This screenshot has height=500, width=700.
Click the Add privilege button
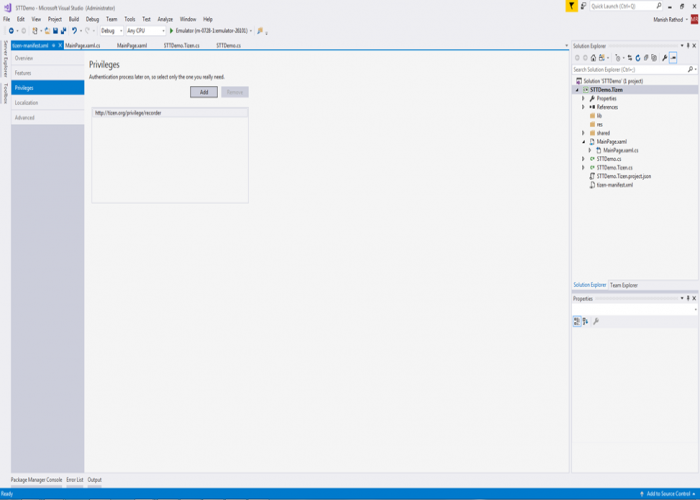coord(203,92)
